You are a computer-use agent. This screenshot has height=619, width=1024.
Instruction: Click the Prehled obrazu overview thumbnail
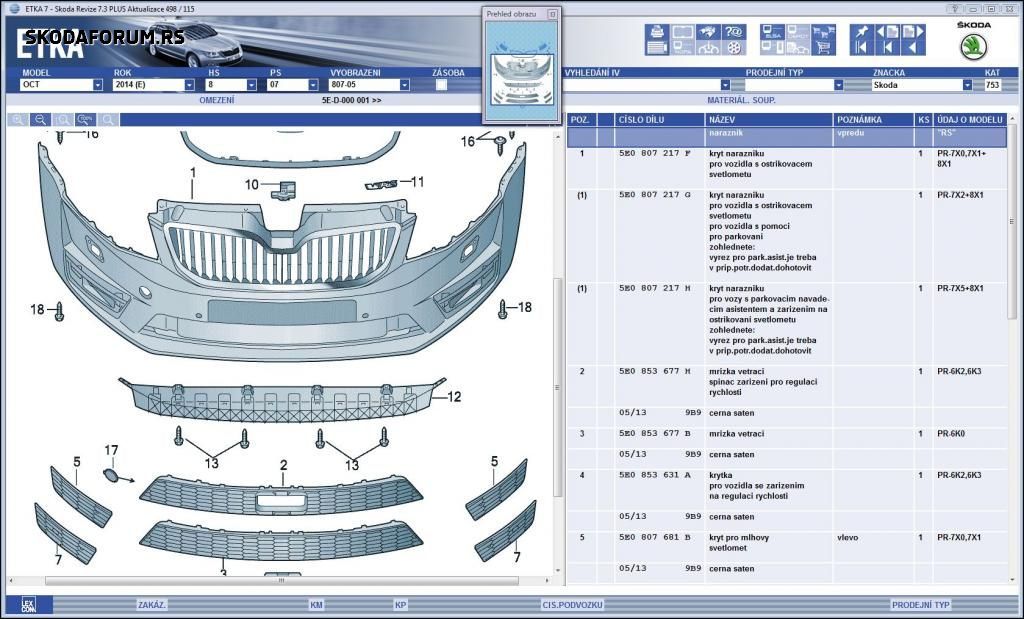pos(522,70)
